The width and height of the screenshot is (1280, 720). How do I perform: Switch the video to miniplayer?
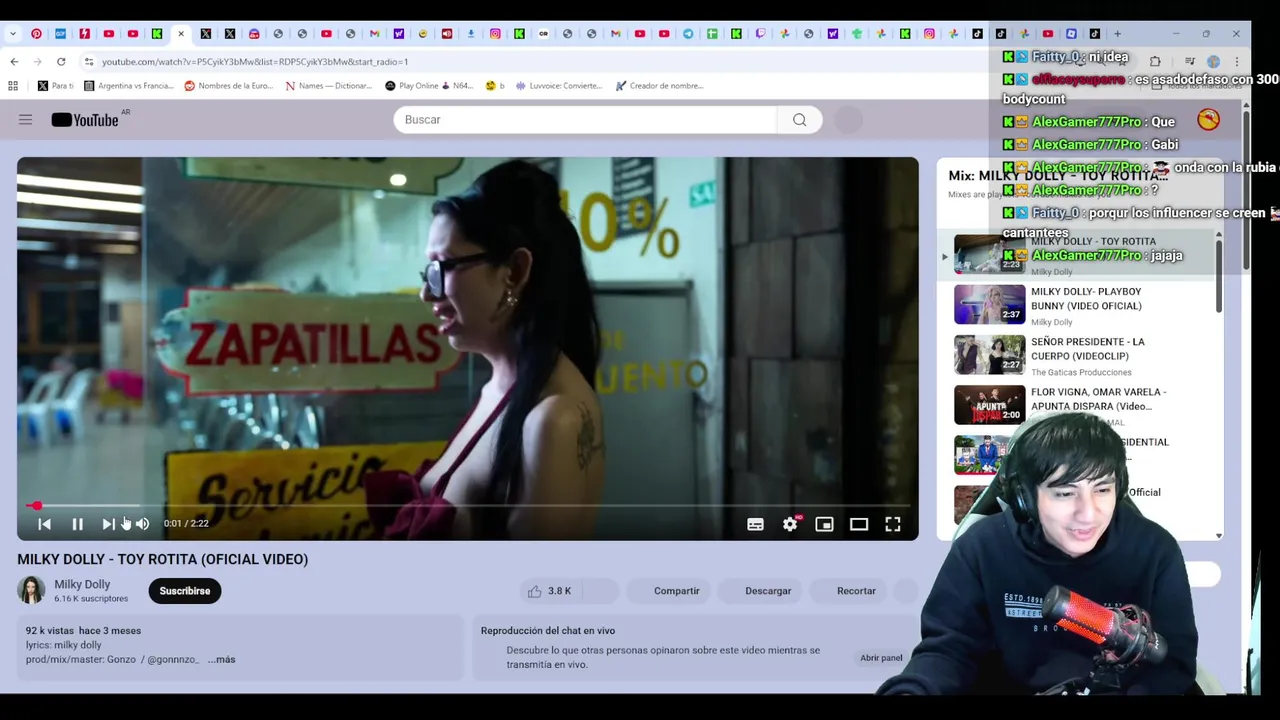[824, 524]
